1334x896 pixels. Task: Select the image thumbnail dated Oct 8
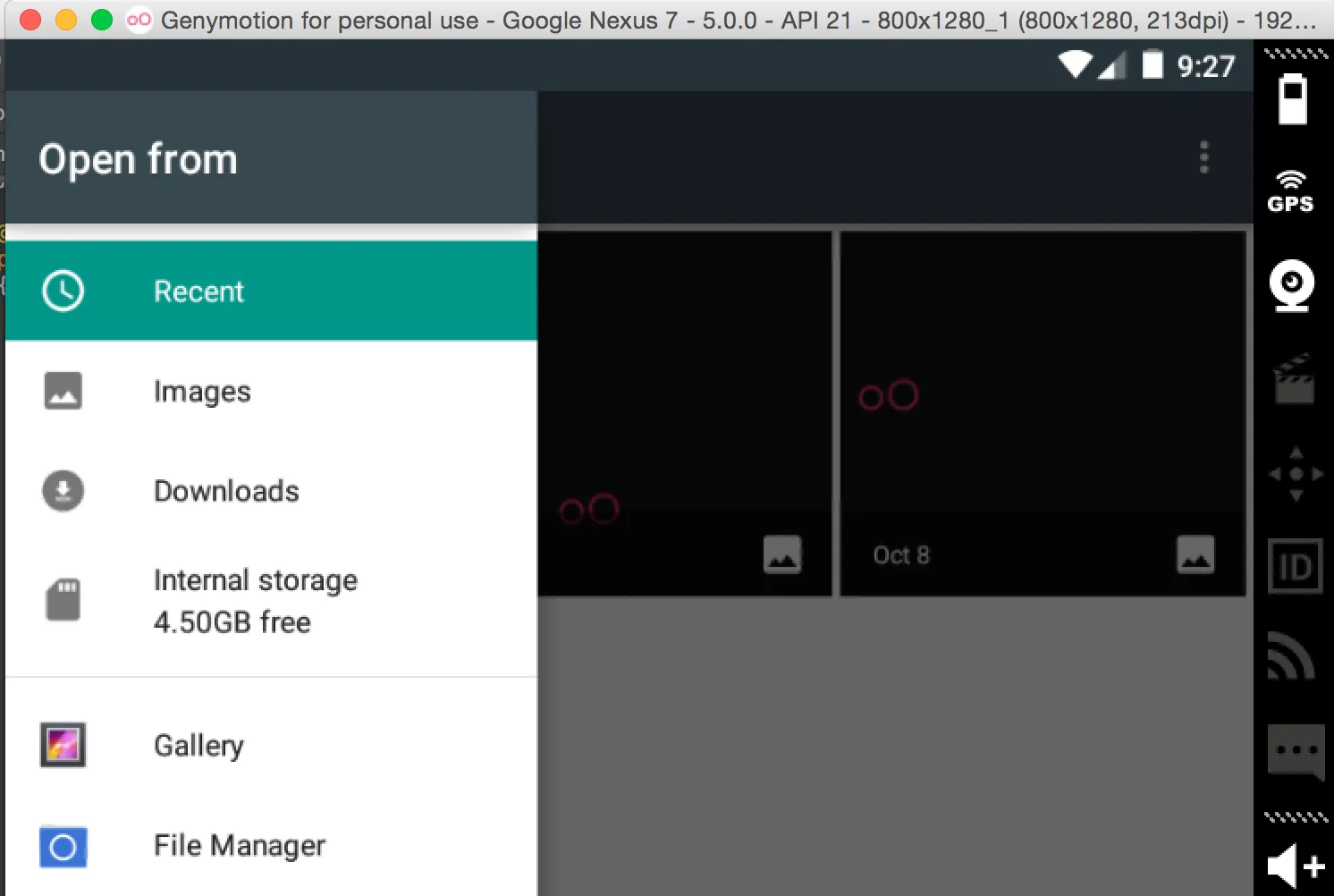coord(1043,413)
